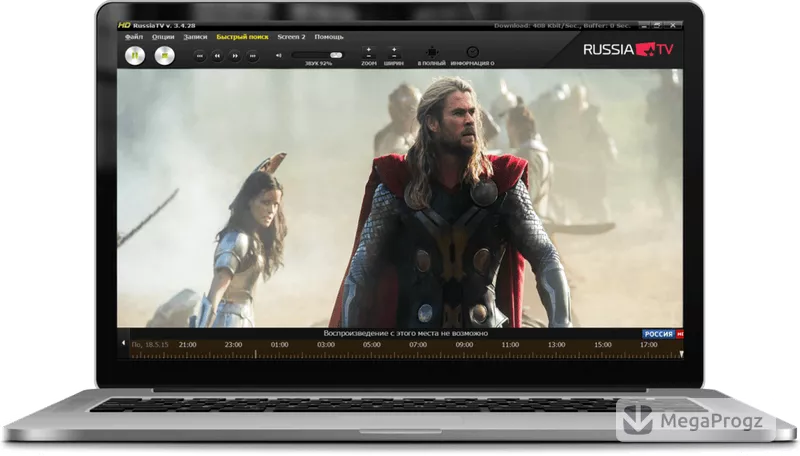800x456 pixels.
Task: Click the 23:00 mark on the timeline
Action: point(233,345)
